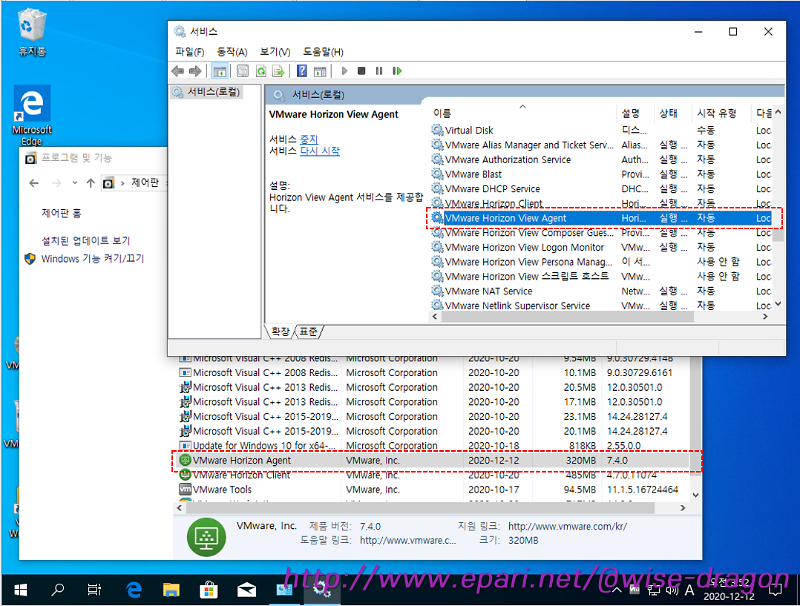Select Update for Windows 10 program row
This screenshot has height=606, width=800.
point(434,446)
